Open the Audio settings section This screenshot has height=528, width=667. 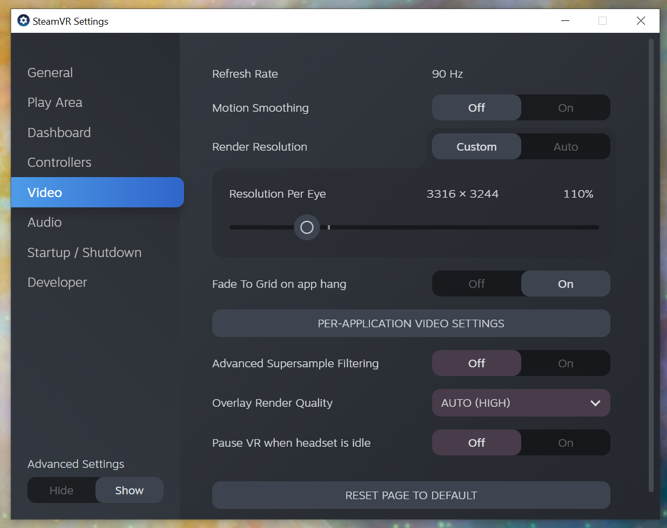(44, 223)
